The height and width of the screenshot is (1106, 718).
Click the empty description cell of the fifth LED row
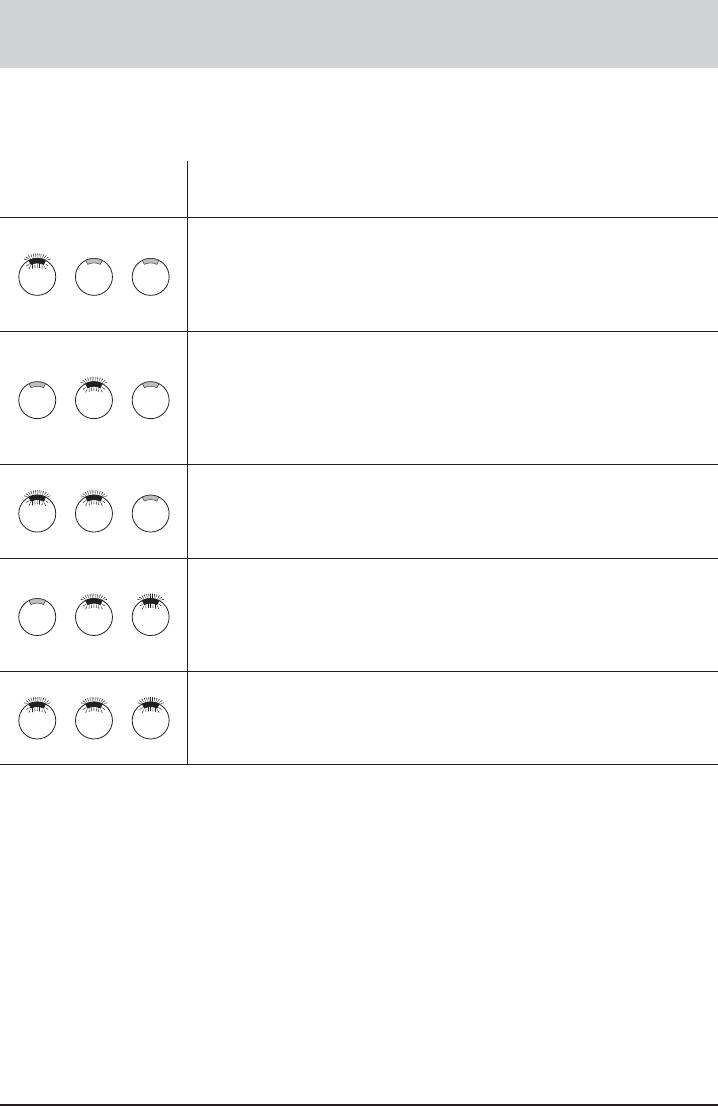point(452,717)
